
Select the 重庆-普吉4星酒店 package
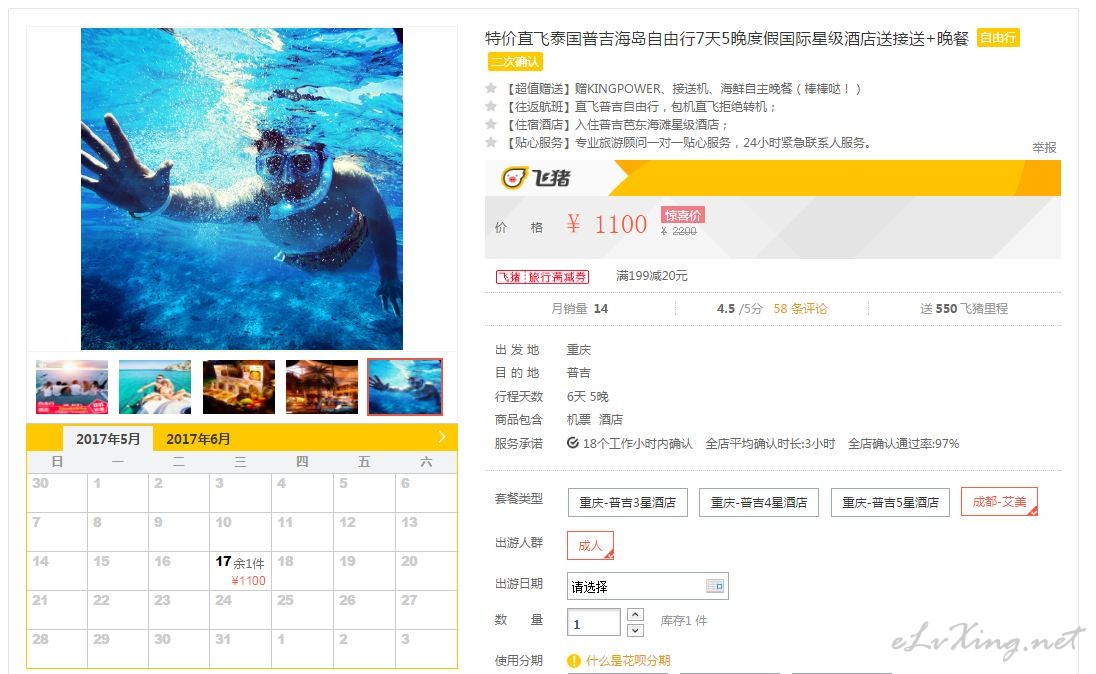pyautogui.click(x=759, y=502)
